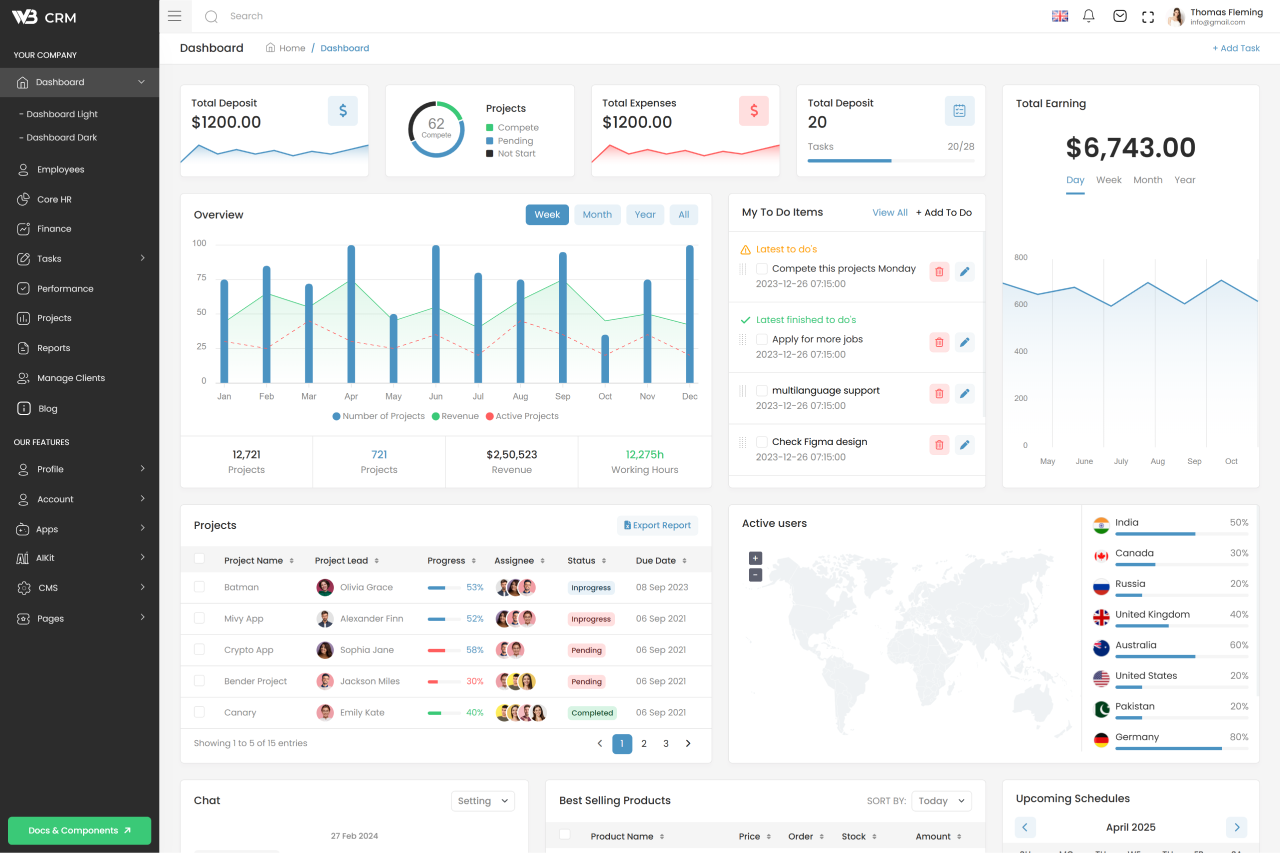This screenshot has height=853, width=1280.
Task: Switch Overview chart to Year
Action: (645, 215)
